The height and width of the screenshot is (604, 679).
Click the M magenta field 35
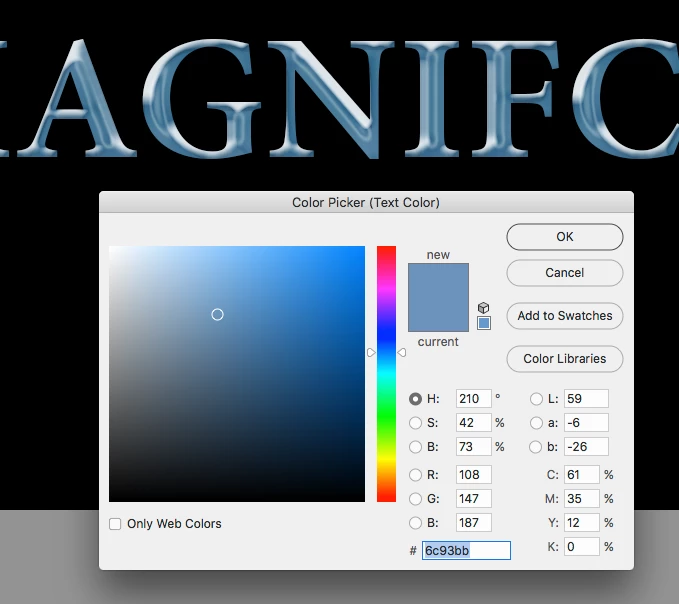(x=582, y=499)
